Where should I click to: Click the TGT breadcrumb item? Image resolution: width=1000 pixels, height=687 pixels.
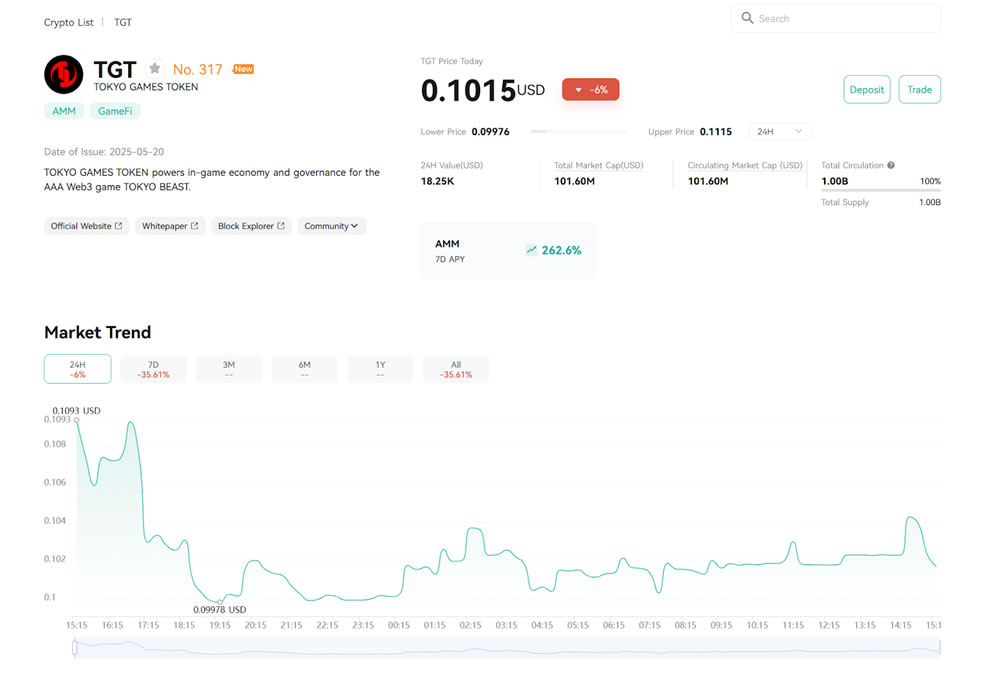pos(123,22)
